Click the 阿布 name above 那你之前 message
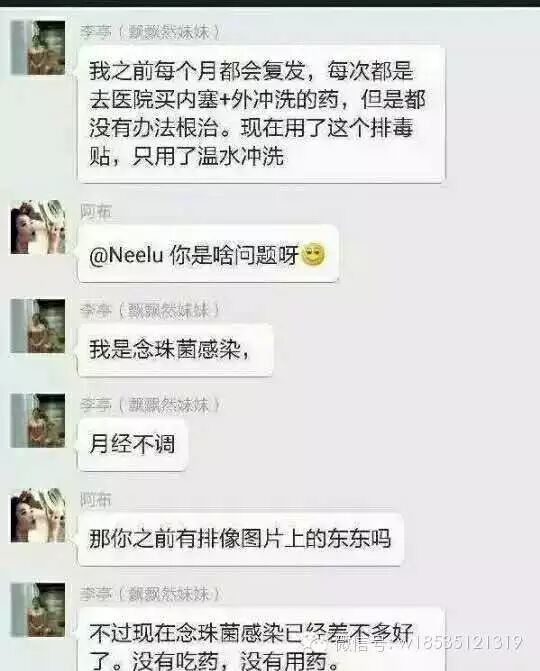Screen dimensions: 540x671 coord(96,500)
